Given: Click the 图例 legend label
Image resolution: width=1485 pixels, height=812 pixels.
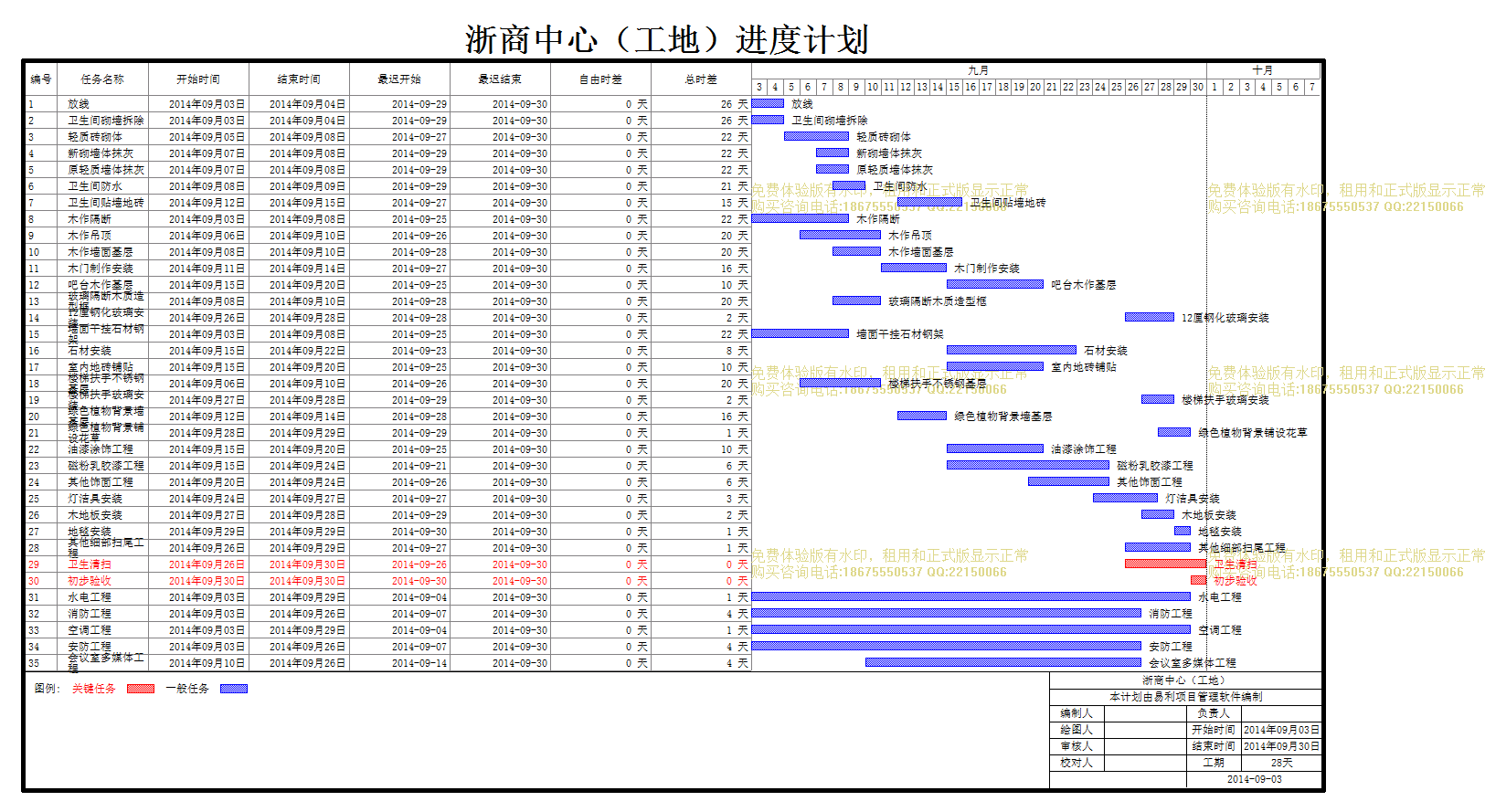Looking at the screenshot, I should tap(47, 689).
